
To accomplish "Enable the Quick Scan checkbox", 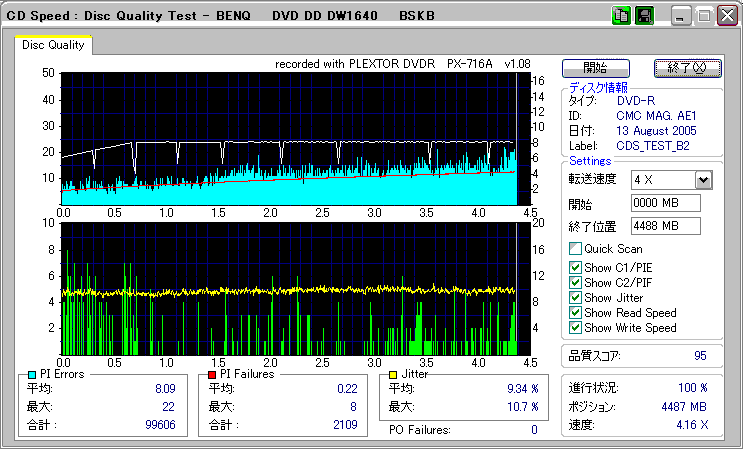I will (575, 249).
